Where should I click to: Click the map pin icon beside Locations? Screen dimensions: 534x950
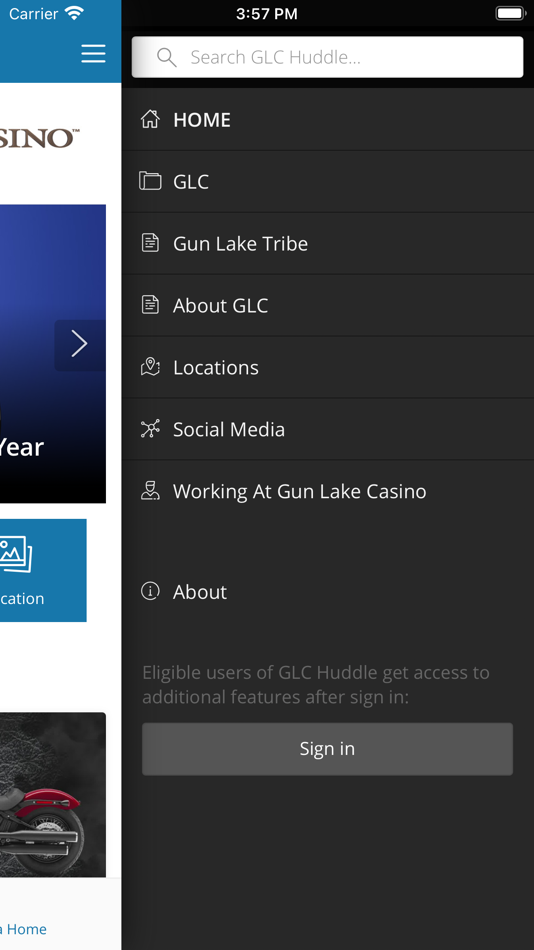pos(150,367)
